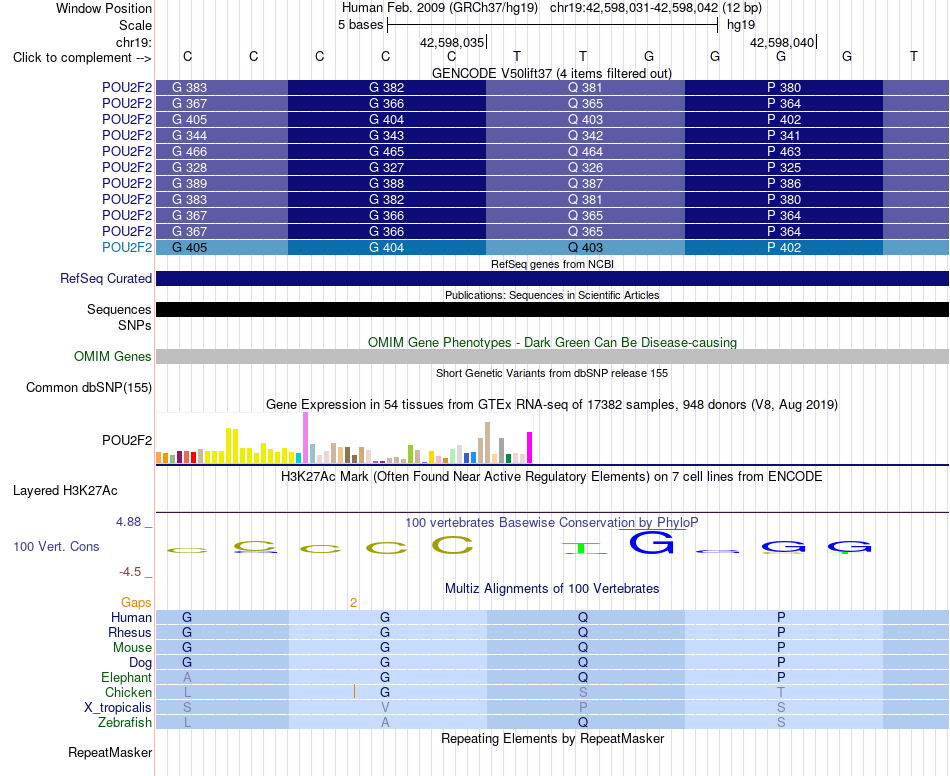Click the magenta GTEx expression bar
This screenshot has height=776, width=950.
(530, 447)
